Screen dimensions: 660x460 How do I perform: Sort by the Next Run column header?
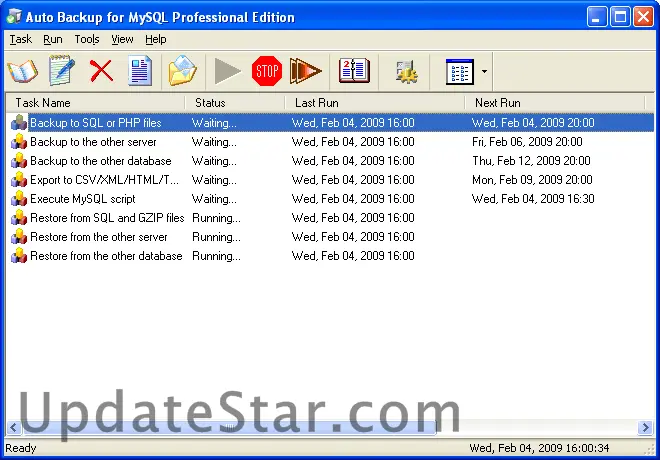[555, 103]
